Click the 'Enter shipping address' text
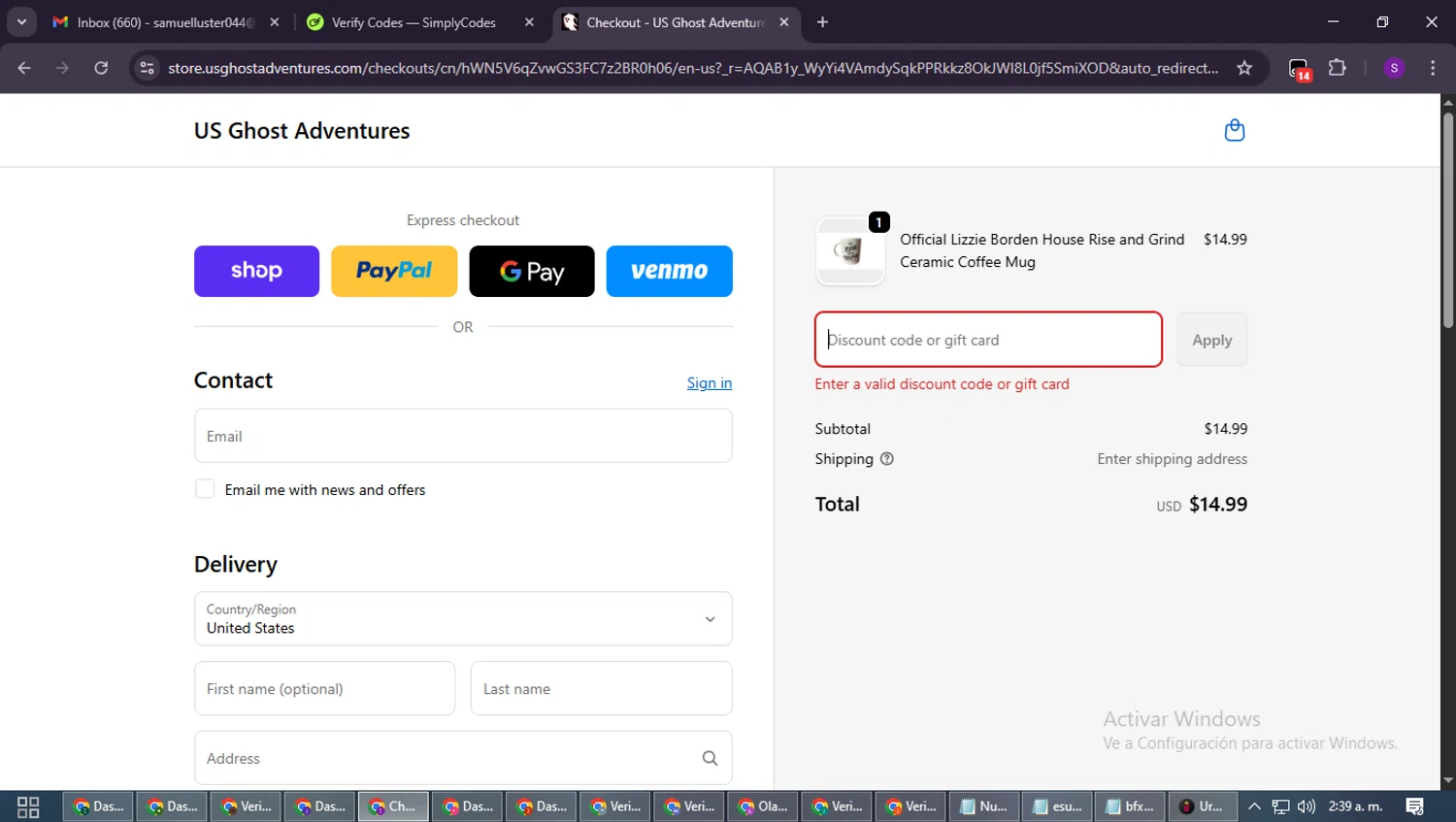The image size is (1456, 822). pos(1173,459)
